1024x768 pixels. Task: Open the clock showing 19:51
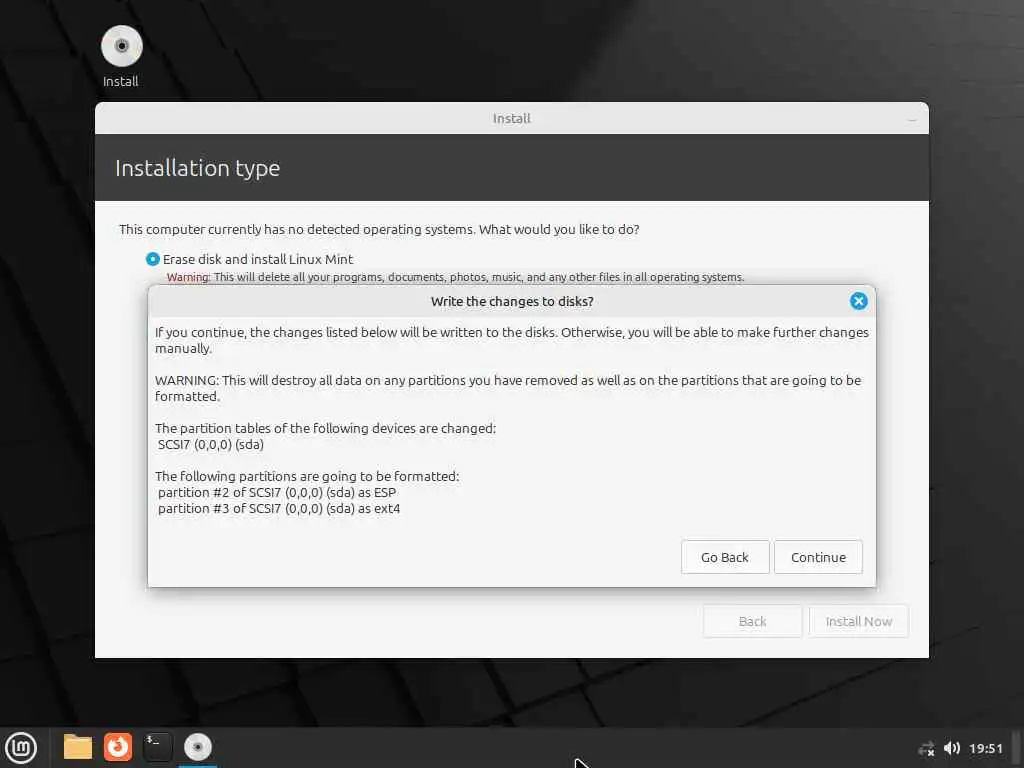985,748
